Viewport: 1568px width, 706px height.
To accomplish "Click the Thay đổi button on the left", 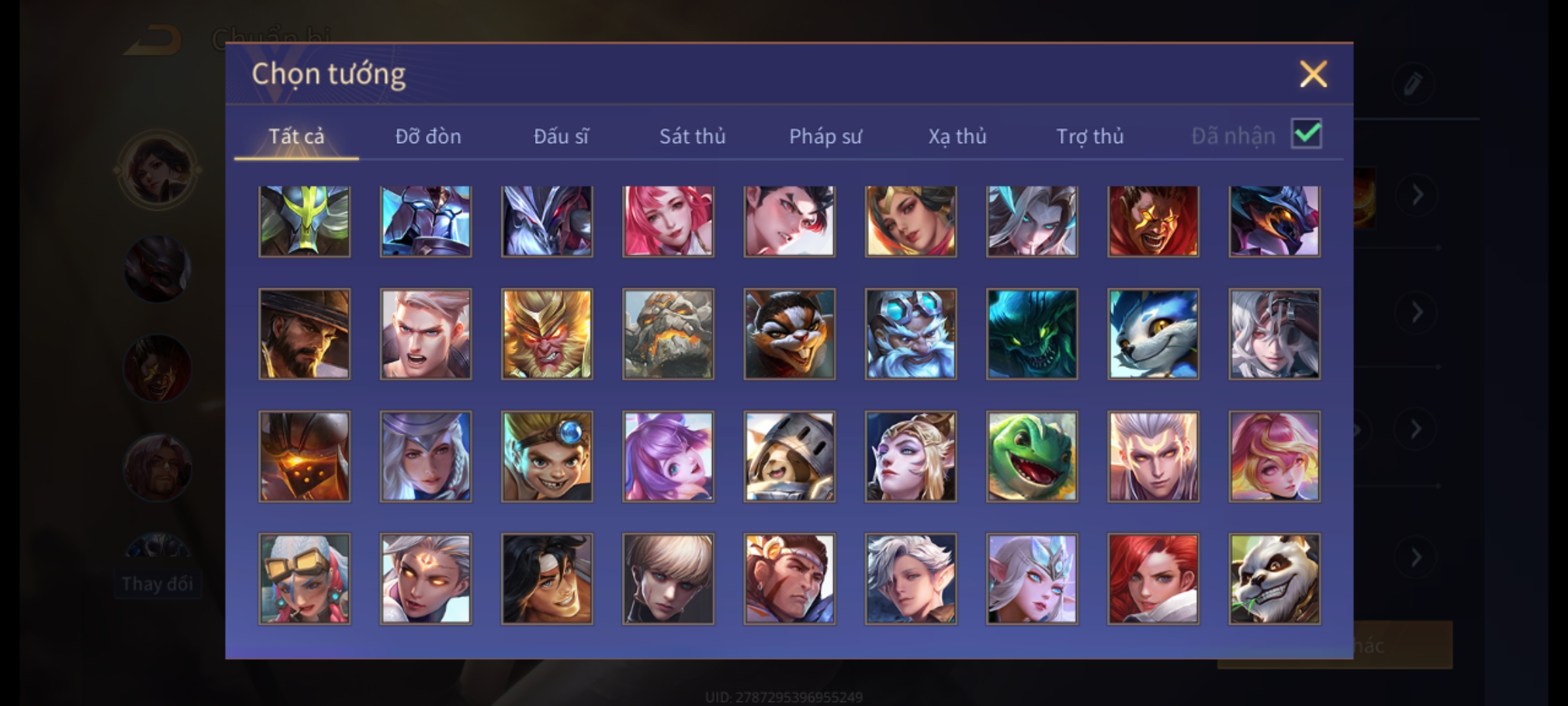I will 157,584.
